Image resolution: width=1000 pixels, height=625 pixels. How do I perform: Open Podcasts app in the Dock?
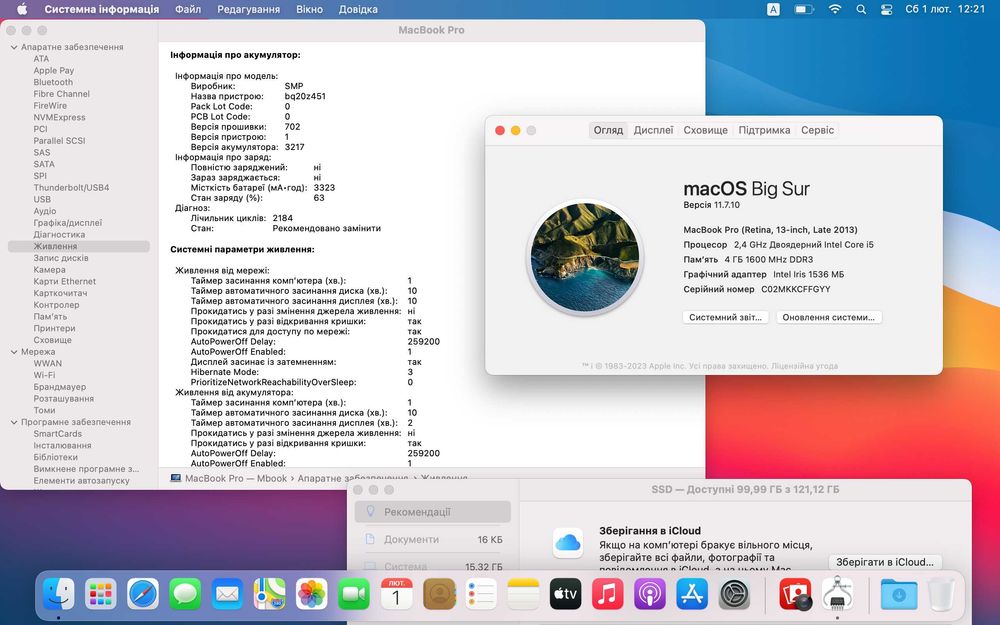tap(650, 594)
